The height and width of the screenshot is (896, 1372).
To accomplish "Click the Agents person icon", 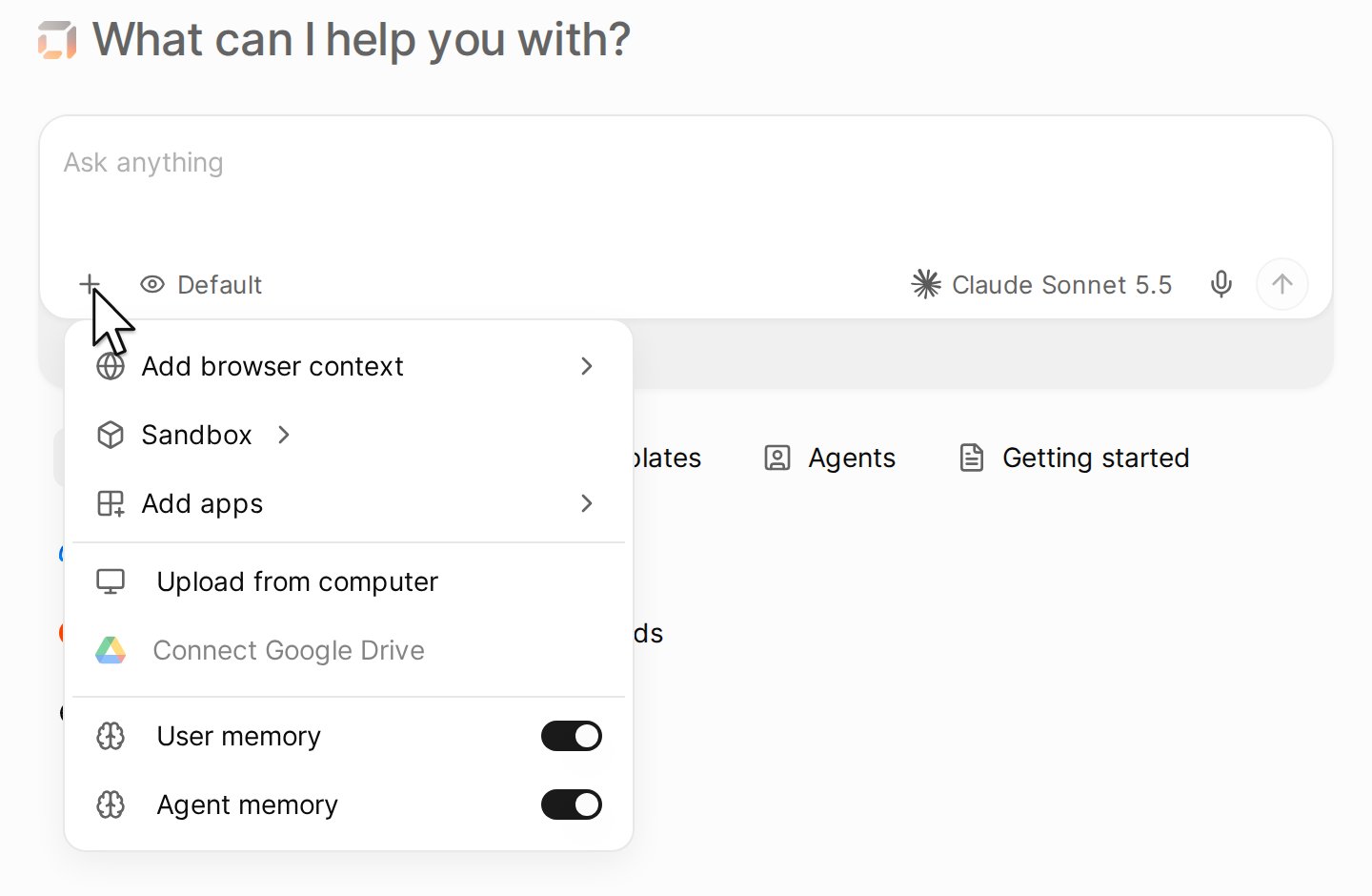I will [x=777, y=458].
